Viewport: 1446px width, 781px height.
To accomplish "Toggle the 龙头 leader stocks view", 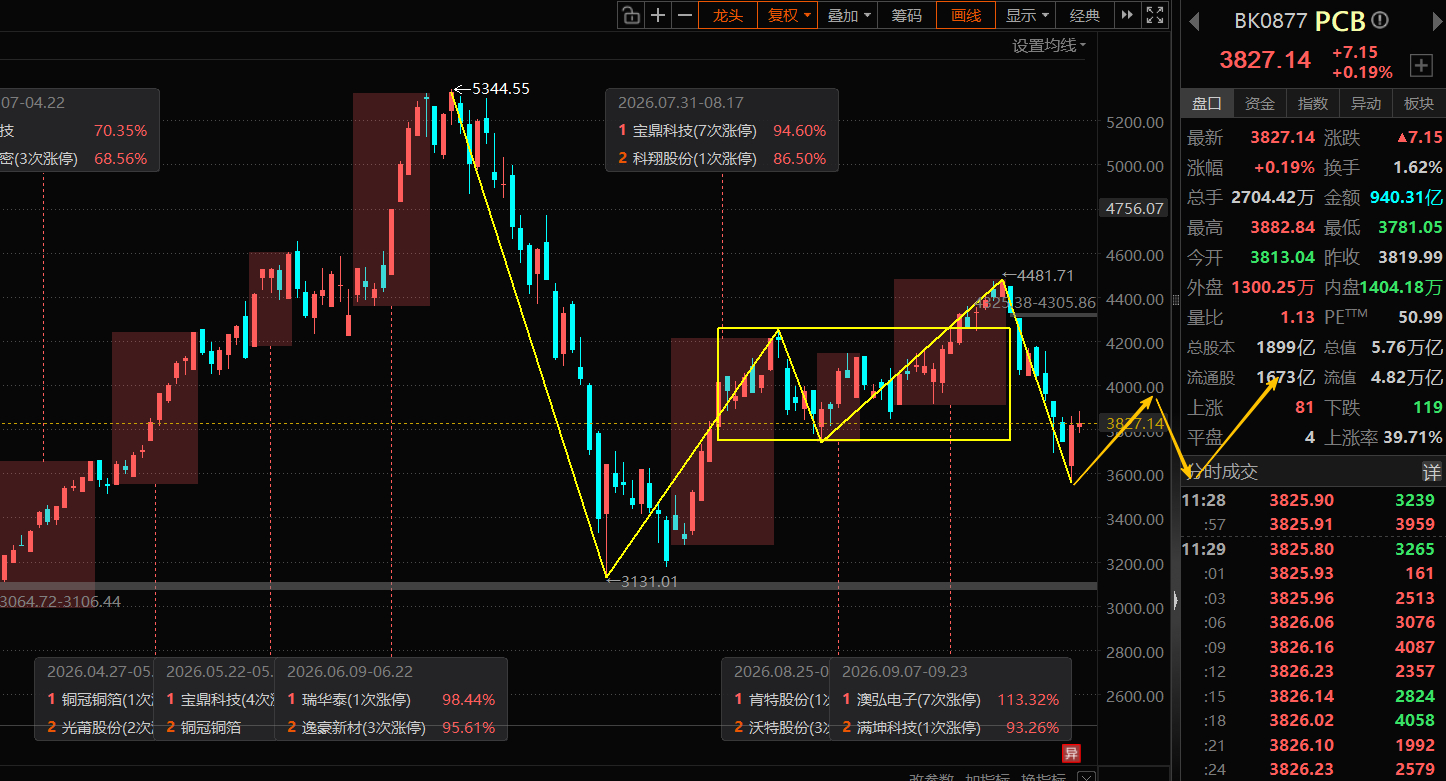I will tap(728, 15).
